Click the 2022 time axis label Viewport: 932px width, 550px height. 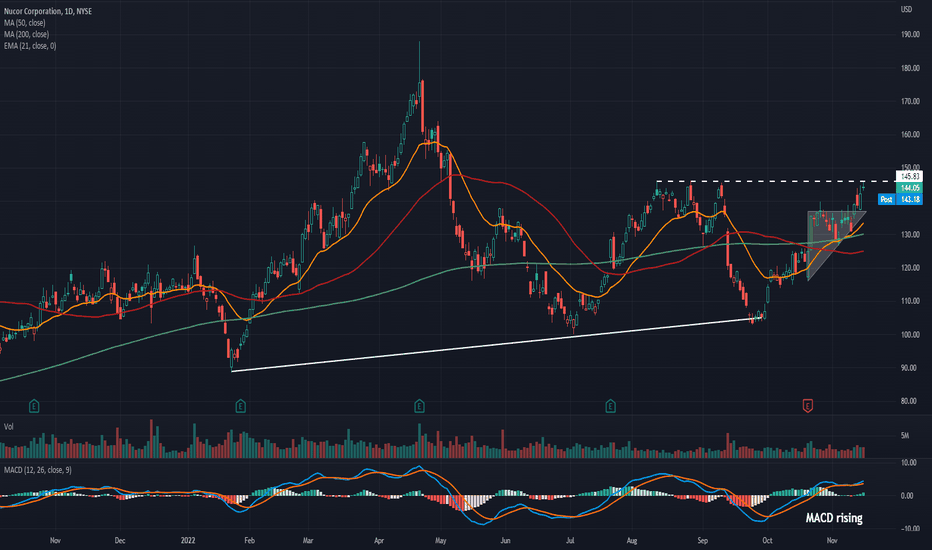(x=188, y=540)
